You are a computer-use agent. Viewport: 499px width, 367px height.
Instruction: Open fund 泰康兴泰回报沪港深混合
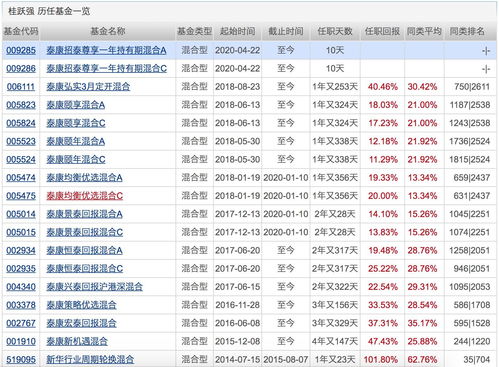(95, 287)
